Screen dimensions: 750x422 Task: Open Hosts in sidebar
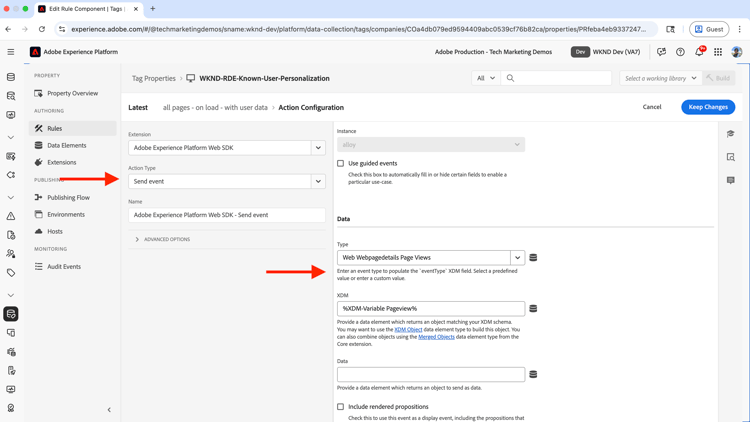(x=73, y=231)
